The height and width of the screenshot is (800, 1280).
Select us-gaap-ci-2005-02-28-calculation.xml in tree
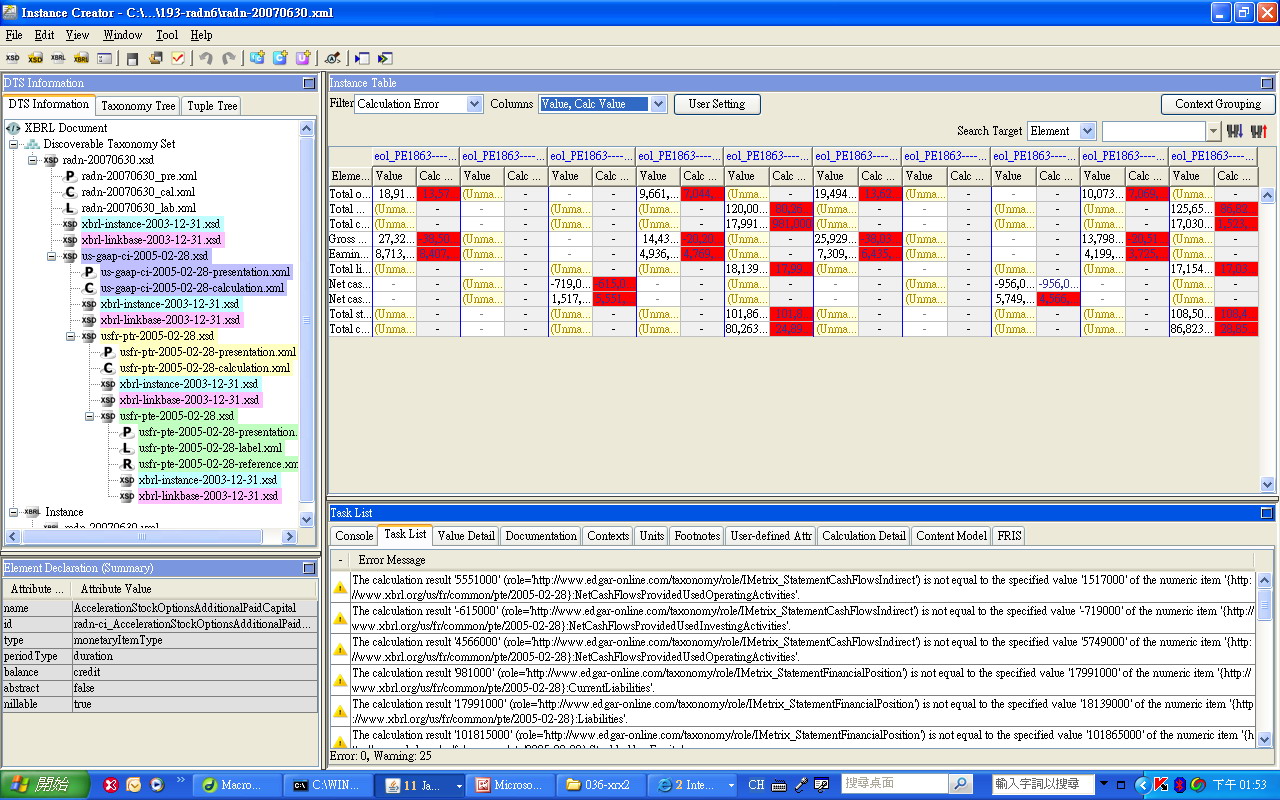click(x=192, y=288)
